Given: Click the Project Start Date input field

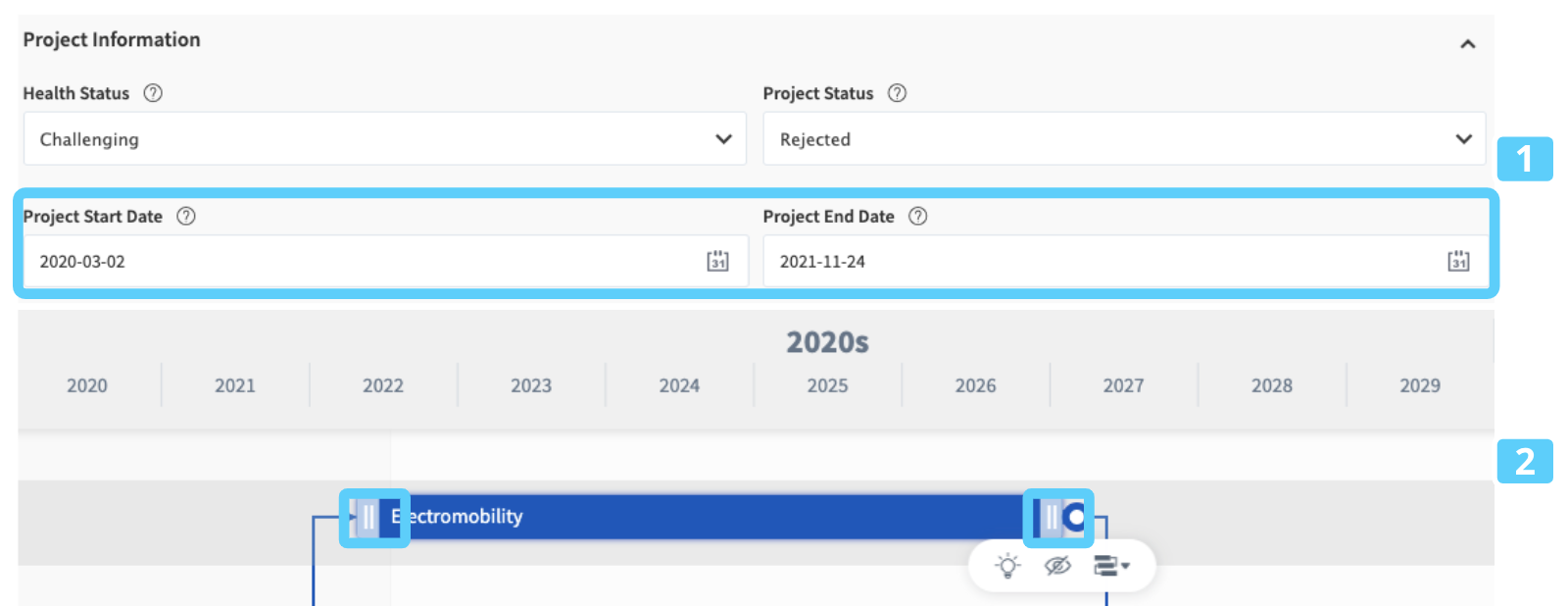Looking at the screenshot, I should [x=363, y=262].
